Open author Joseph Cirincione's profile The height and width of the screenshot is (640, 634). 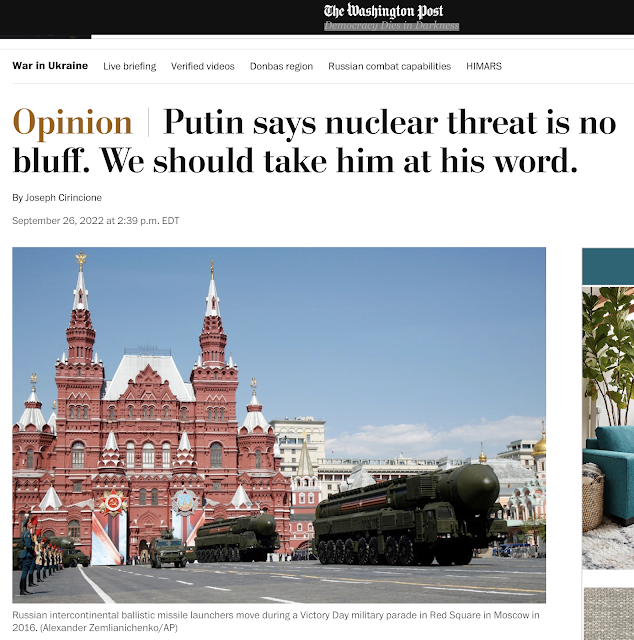tap(63, 198)
